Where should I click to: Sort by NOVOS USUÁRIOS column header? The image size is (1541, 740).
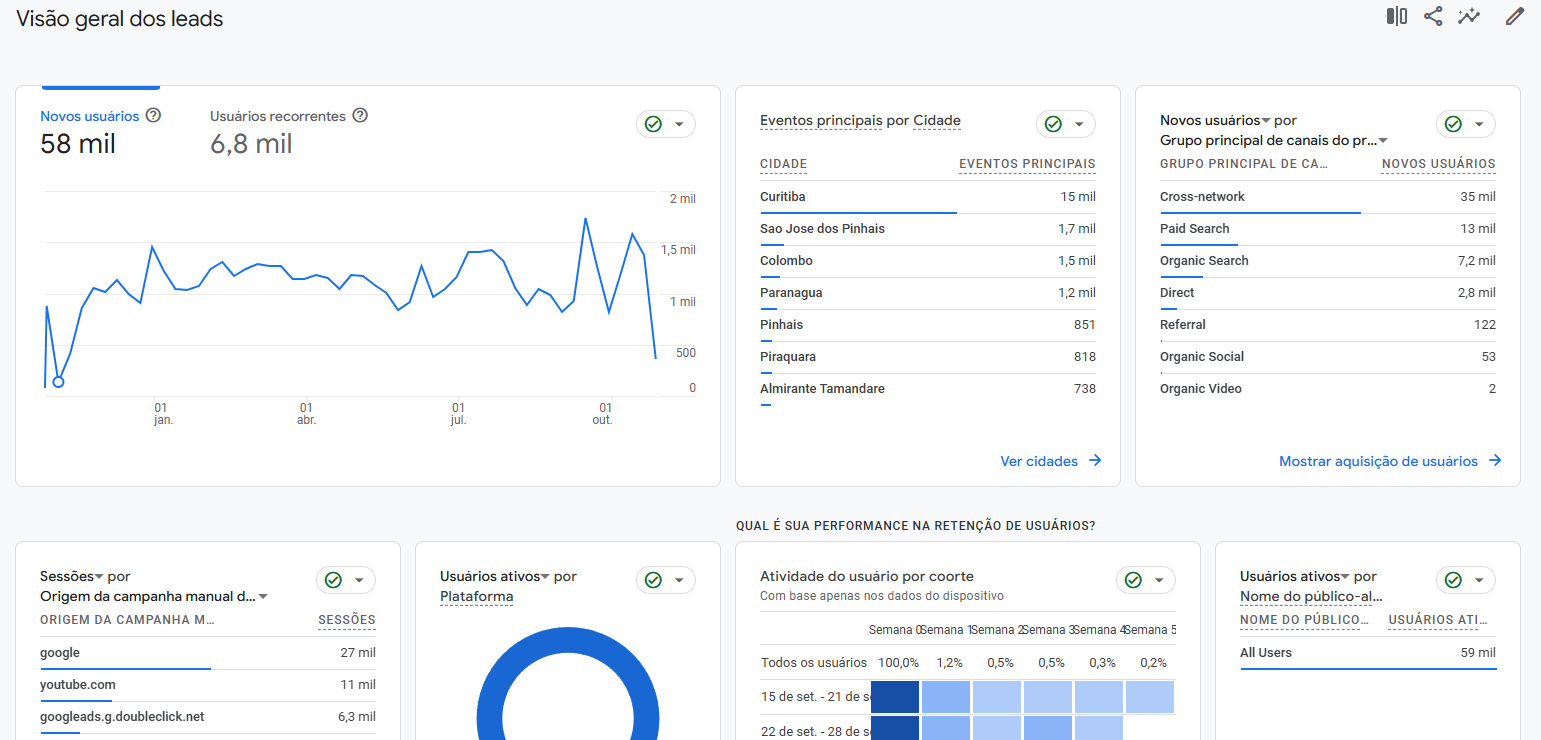point(1438,164)
